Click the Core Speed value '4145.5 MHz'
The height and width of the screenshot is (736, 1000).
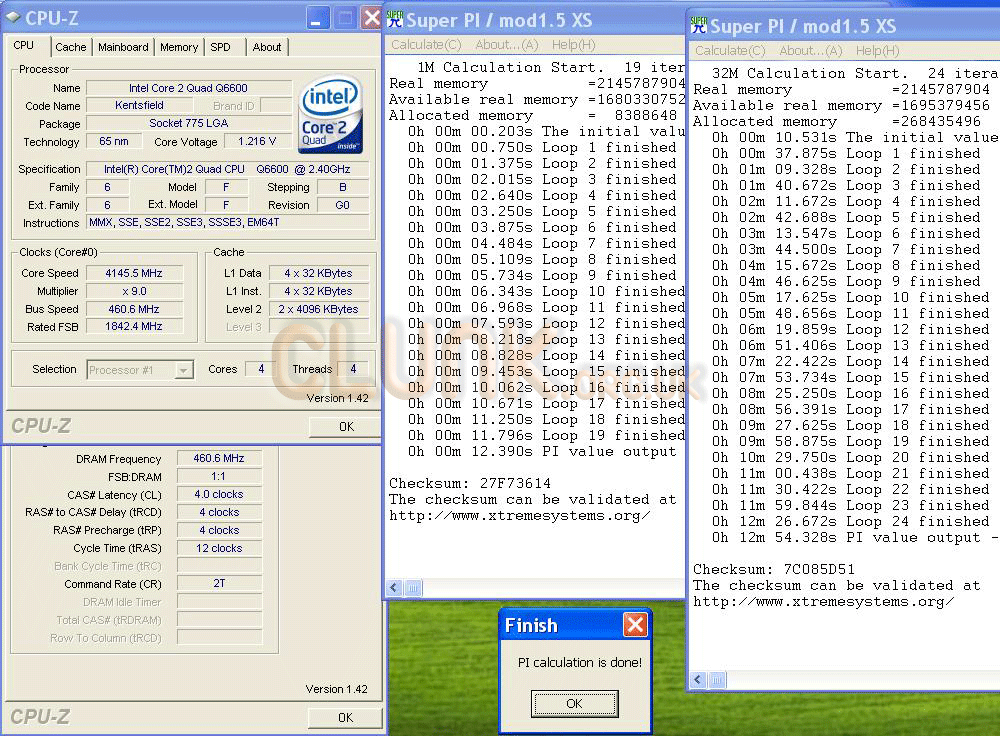point(134,273)
